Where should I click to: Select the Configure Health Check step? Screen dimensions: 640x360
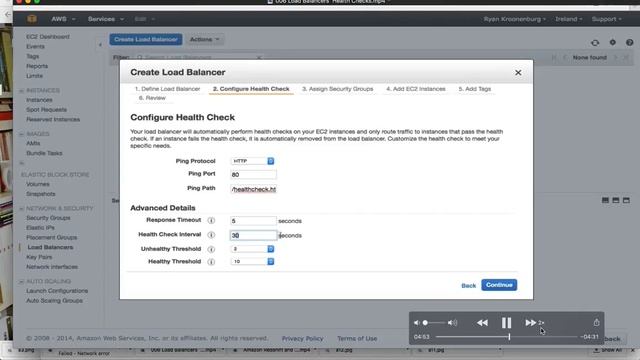click(x=251, y=89)
